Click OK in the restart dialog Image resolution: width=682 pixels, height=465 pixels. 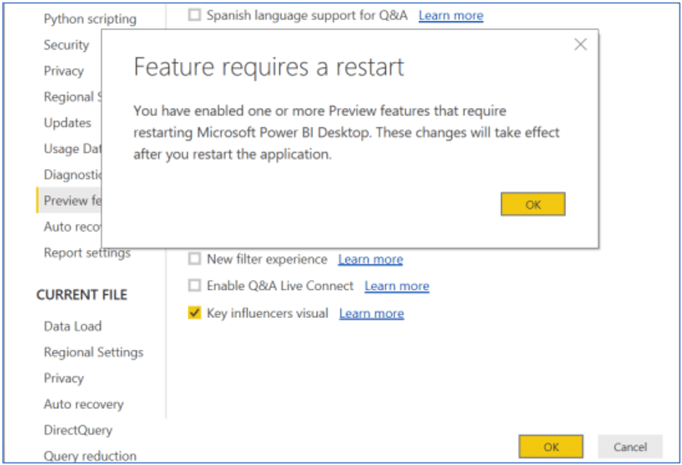tap(533, 204)
